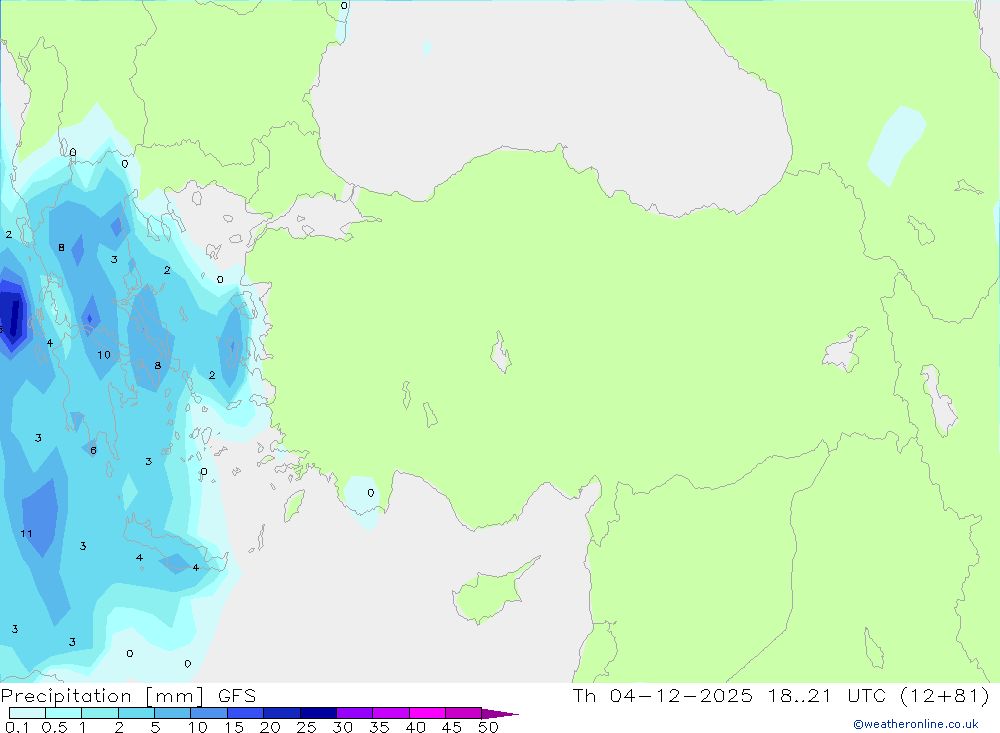Viewport: 1000px width, 733px height.
Task: Click the legend arrow tip beyond 50 mm
Action: point(501,714)
